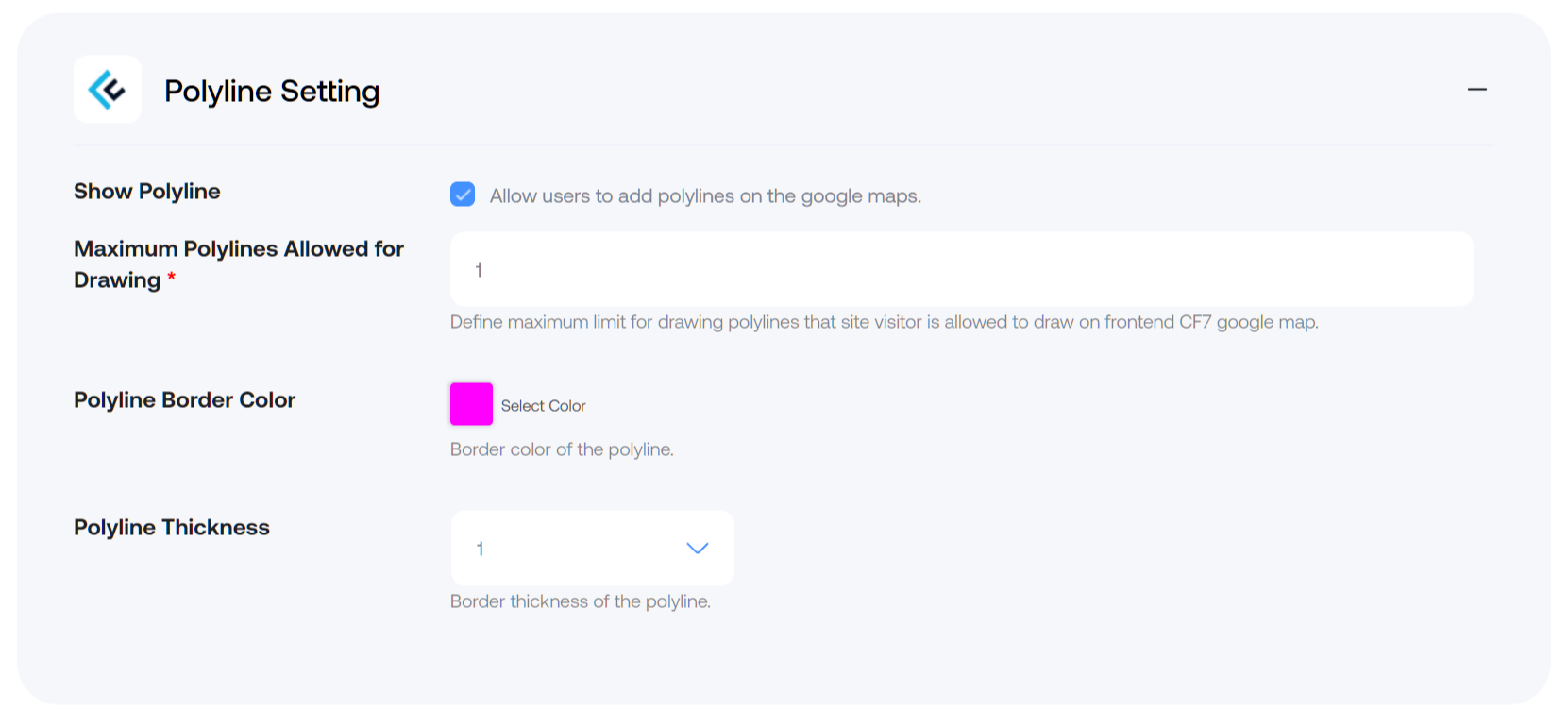Select the Polyline Setting heading text

pos(272,91)
